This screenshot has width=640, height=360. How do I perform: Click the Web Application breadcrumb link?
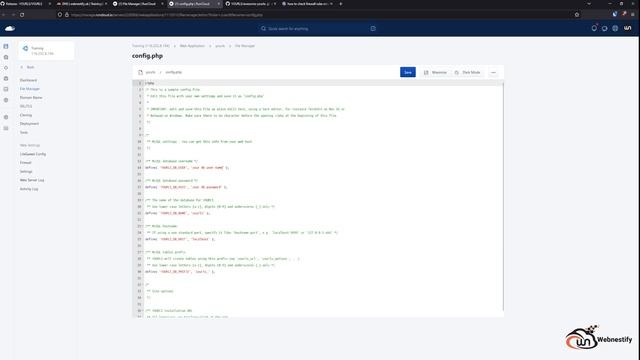click(x=192, y=46)
